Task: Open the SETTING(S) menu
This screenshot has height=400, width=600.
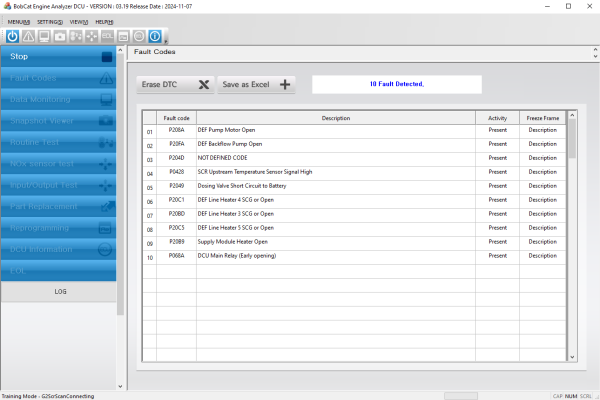Action: 50,22
